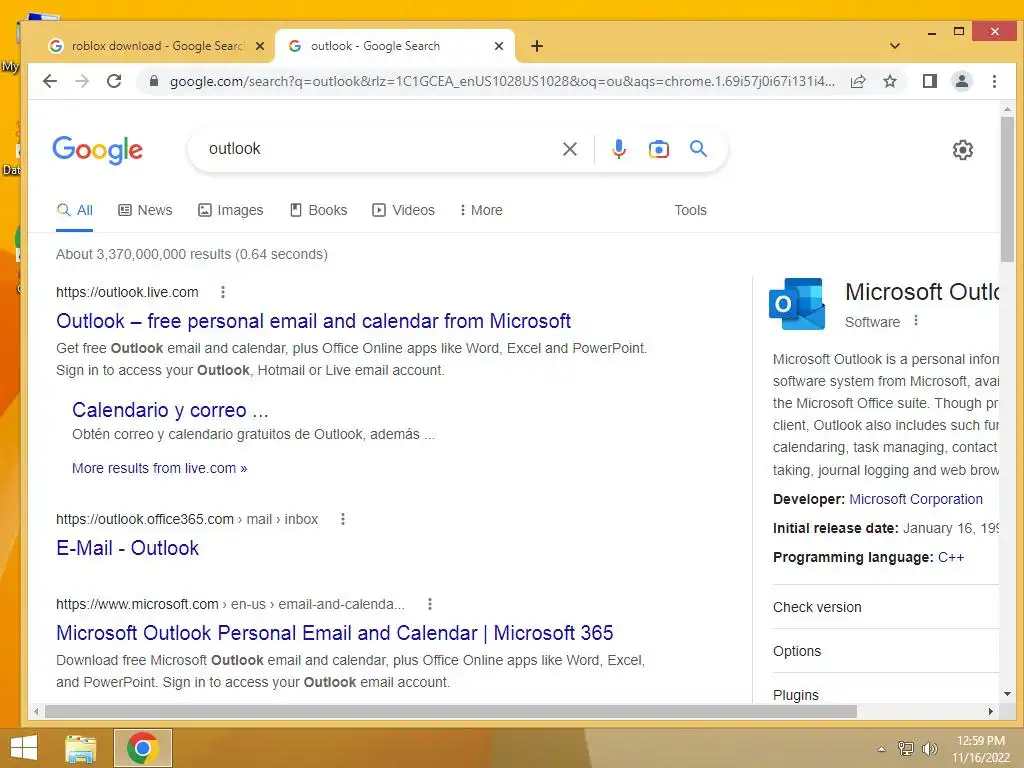Click the blue magnifier search button

pos(699,149)
